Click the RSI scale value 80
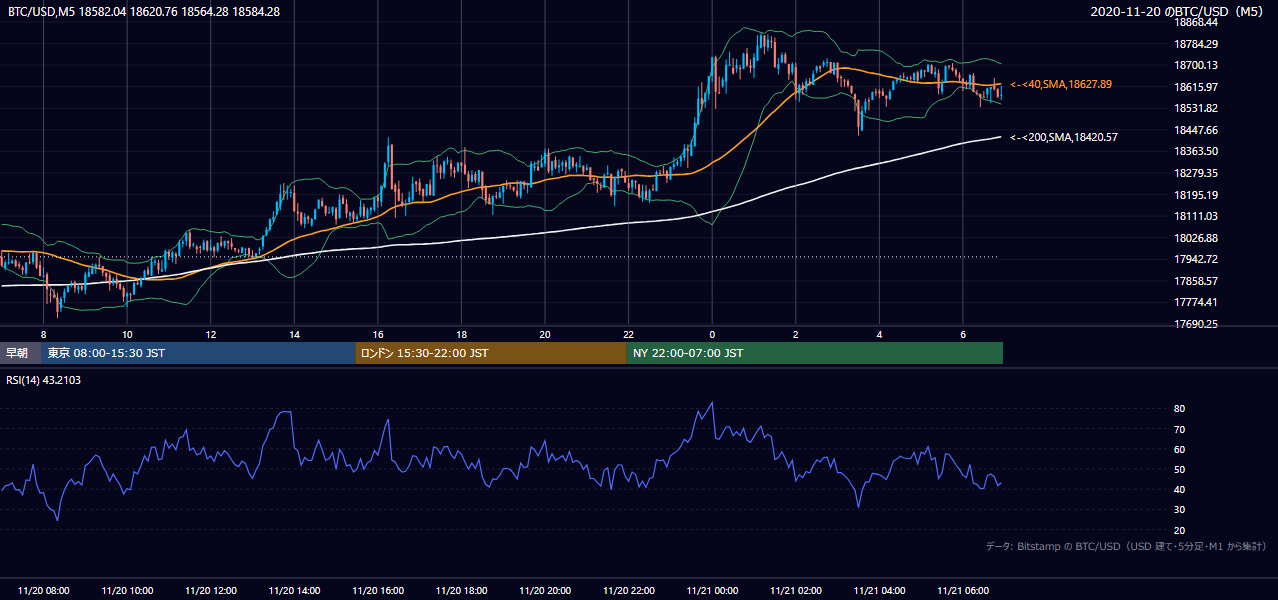1278x600 pixels. click(x=1180, y=409)
